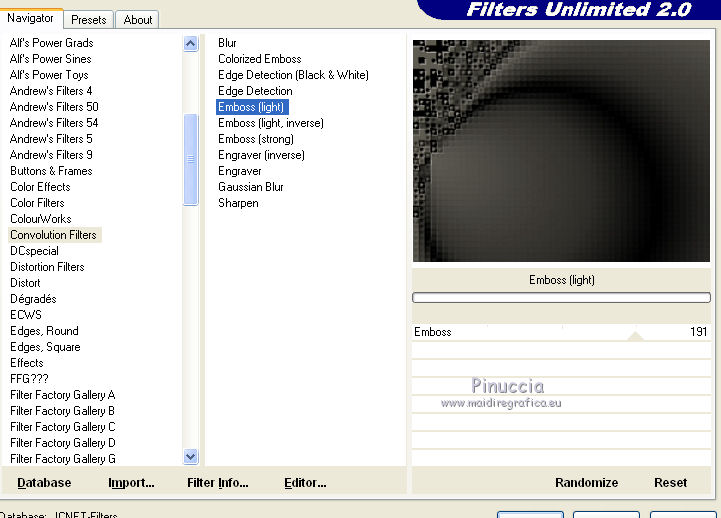Select the Navigator tab

pos(30,18)
